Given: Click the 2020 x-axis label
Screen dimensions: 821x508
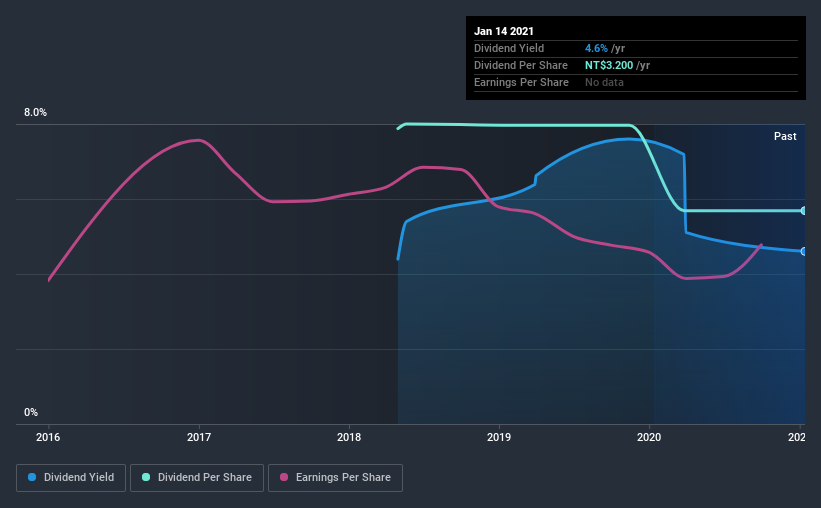Looking at the screenshot, I should point(649,437).
